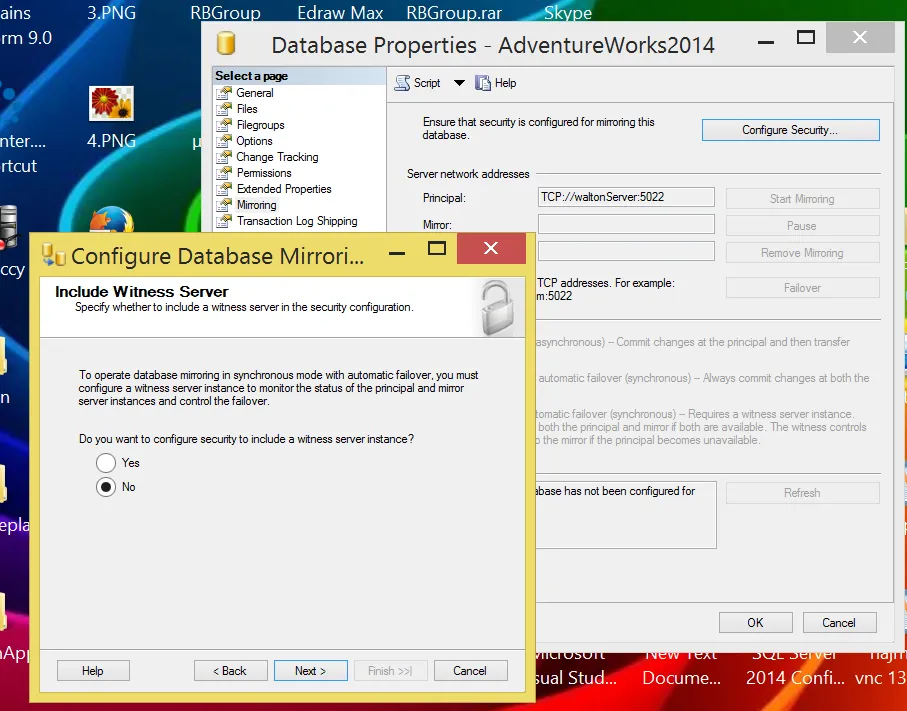Close the Database Properties window

(x=860, y=38)
